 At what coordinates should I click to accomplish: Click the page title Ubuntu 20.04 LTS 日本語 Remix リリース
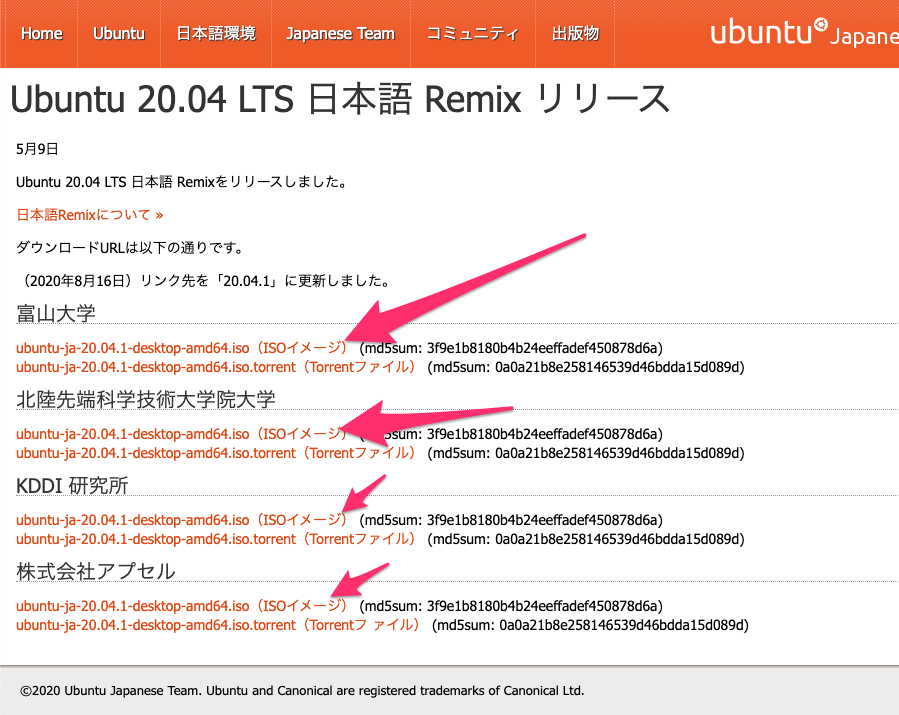click(339, 99)
